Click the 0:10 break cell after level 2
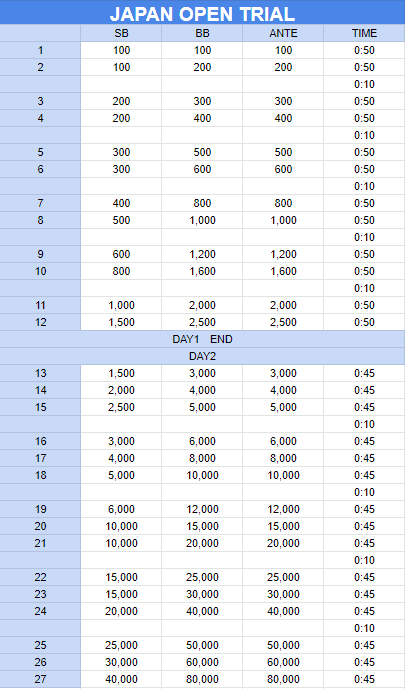The height and width of the screenshot is (689, 405). pos(364,84)
